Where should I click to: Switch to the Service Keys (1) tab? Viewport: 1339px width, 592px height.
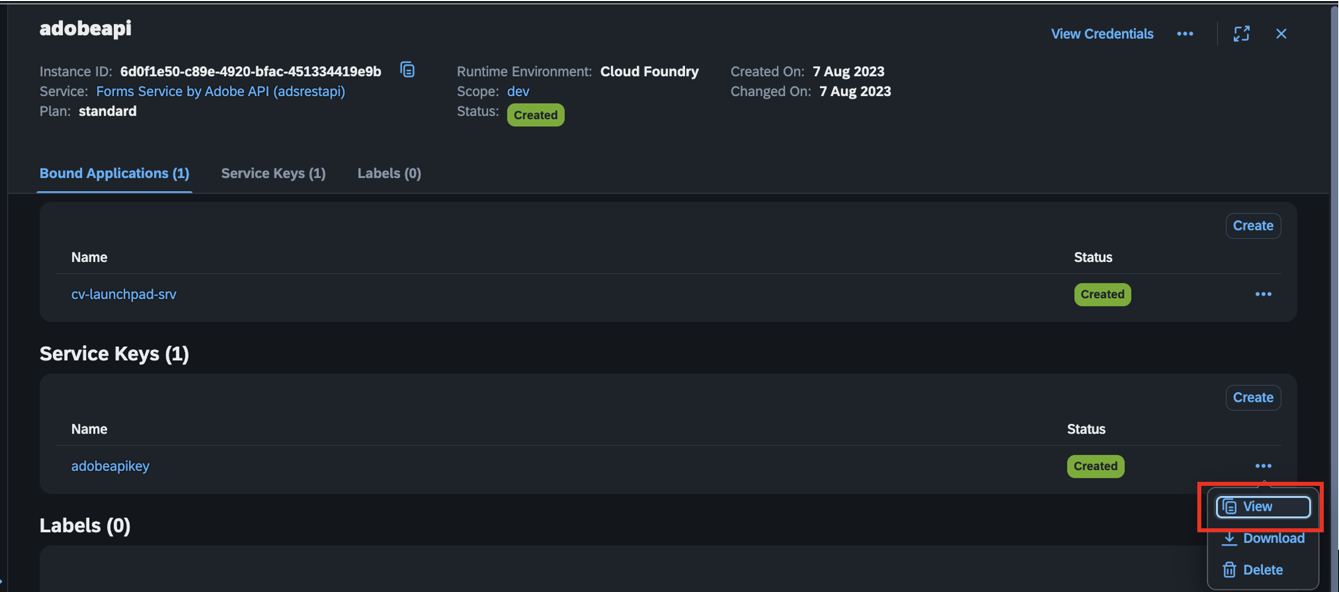273,173
